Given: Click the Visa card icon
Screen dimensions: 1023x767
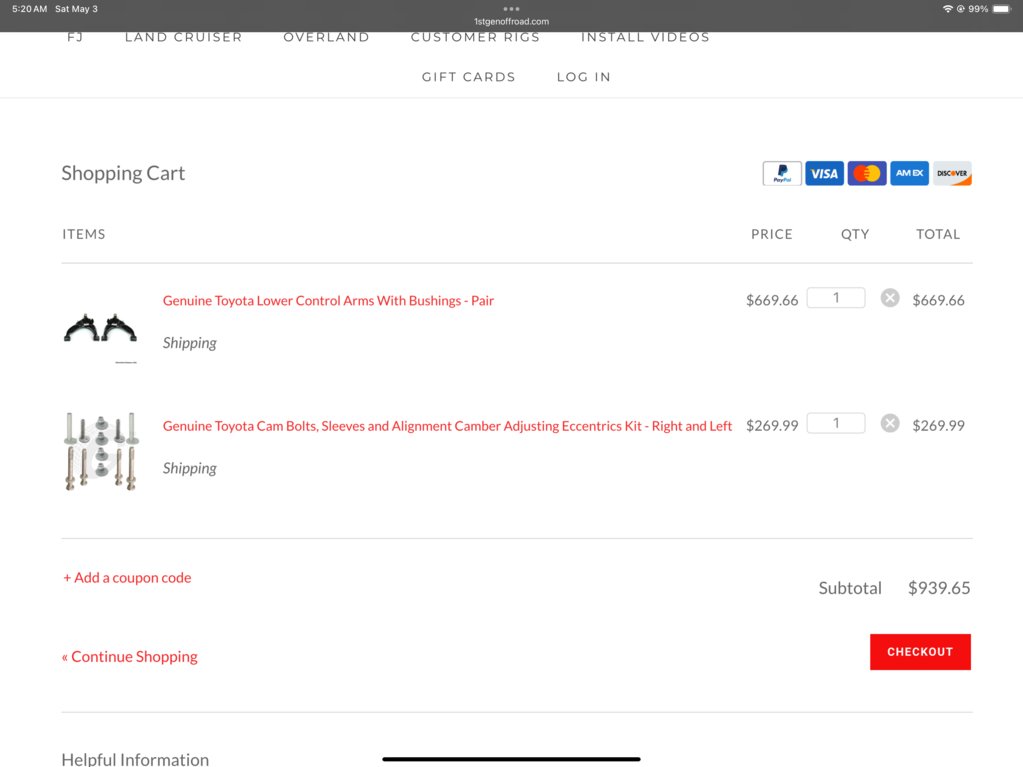Looking at the screenshot, I should [824, 173].
